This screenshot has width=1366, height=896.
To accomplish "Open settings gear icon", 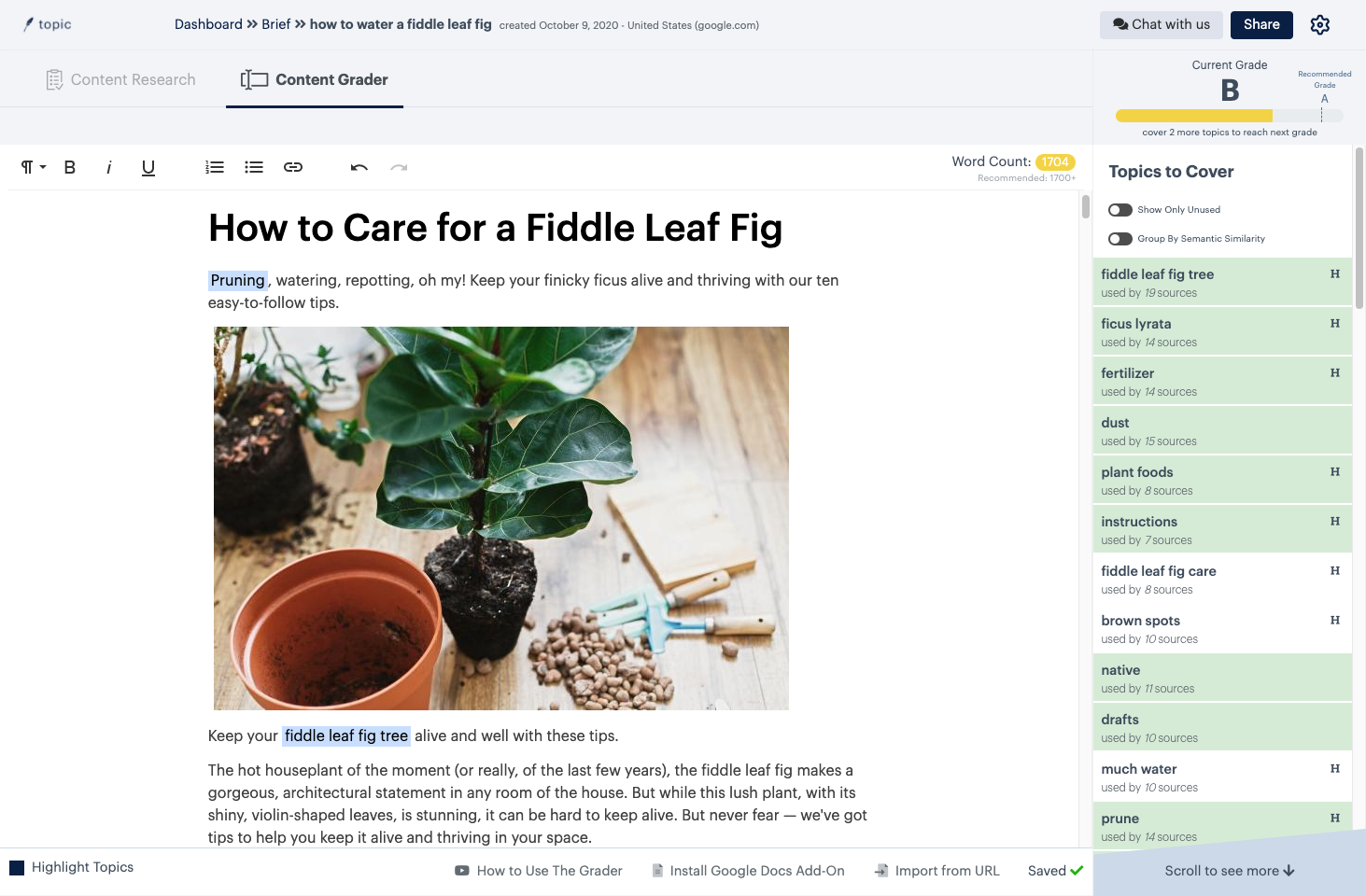I will [1320, 25].
